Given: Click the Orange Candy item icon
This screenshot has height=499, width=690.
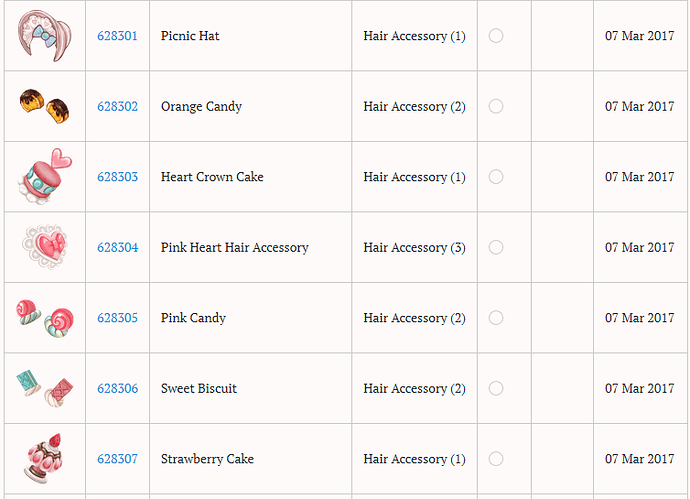Looking at the screenshot, I should coord(44,104).
